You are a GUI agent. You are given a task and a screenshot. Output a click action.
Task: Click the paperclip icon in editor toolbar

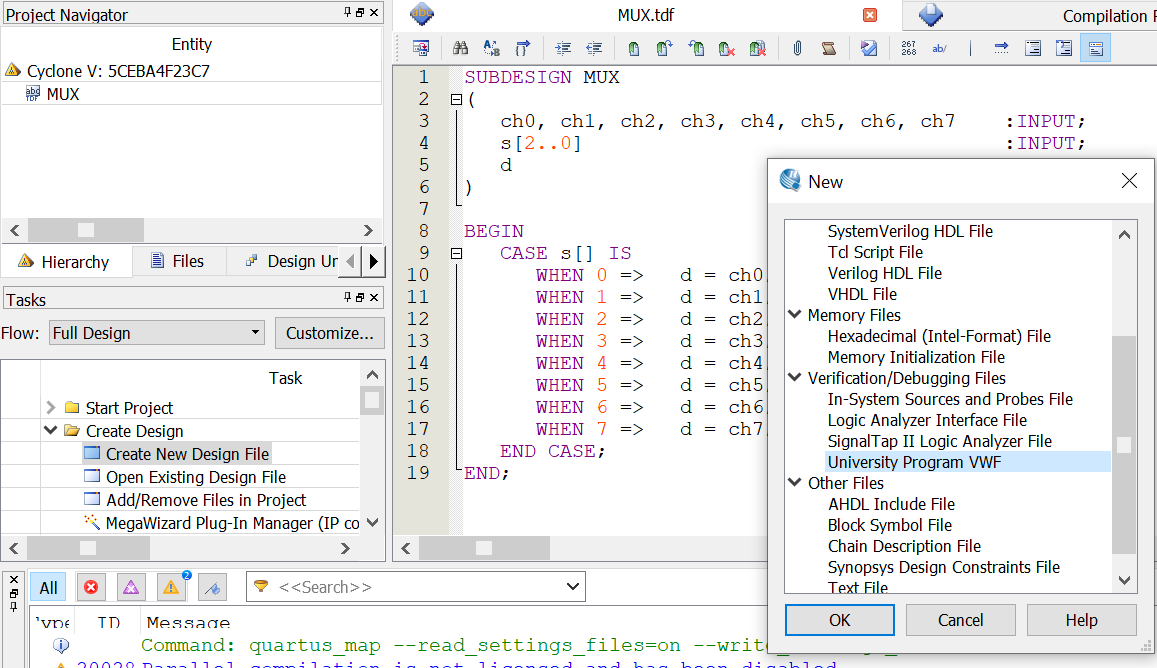pyautogui.click(x=798, y=49)
